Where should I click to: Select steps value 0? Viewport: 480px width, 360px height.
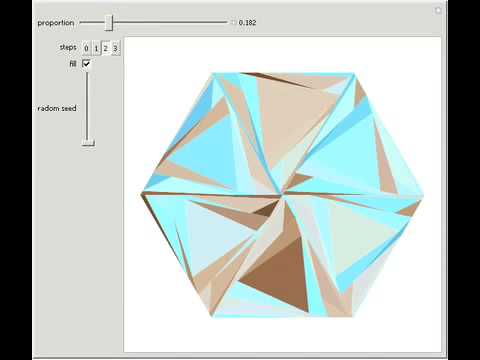86,49
